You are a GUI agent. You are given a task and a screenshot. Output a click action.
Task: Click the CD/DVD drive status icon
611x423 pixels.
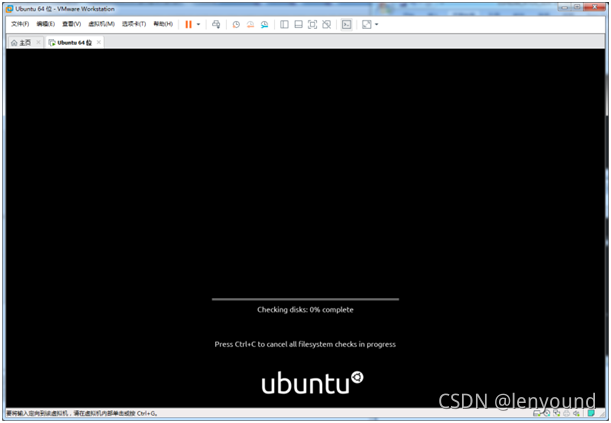point(547,413)
